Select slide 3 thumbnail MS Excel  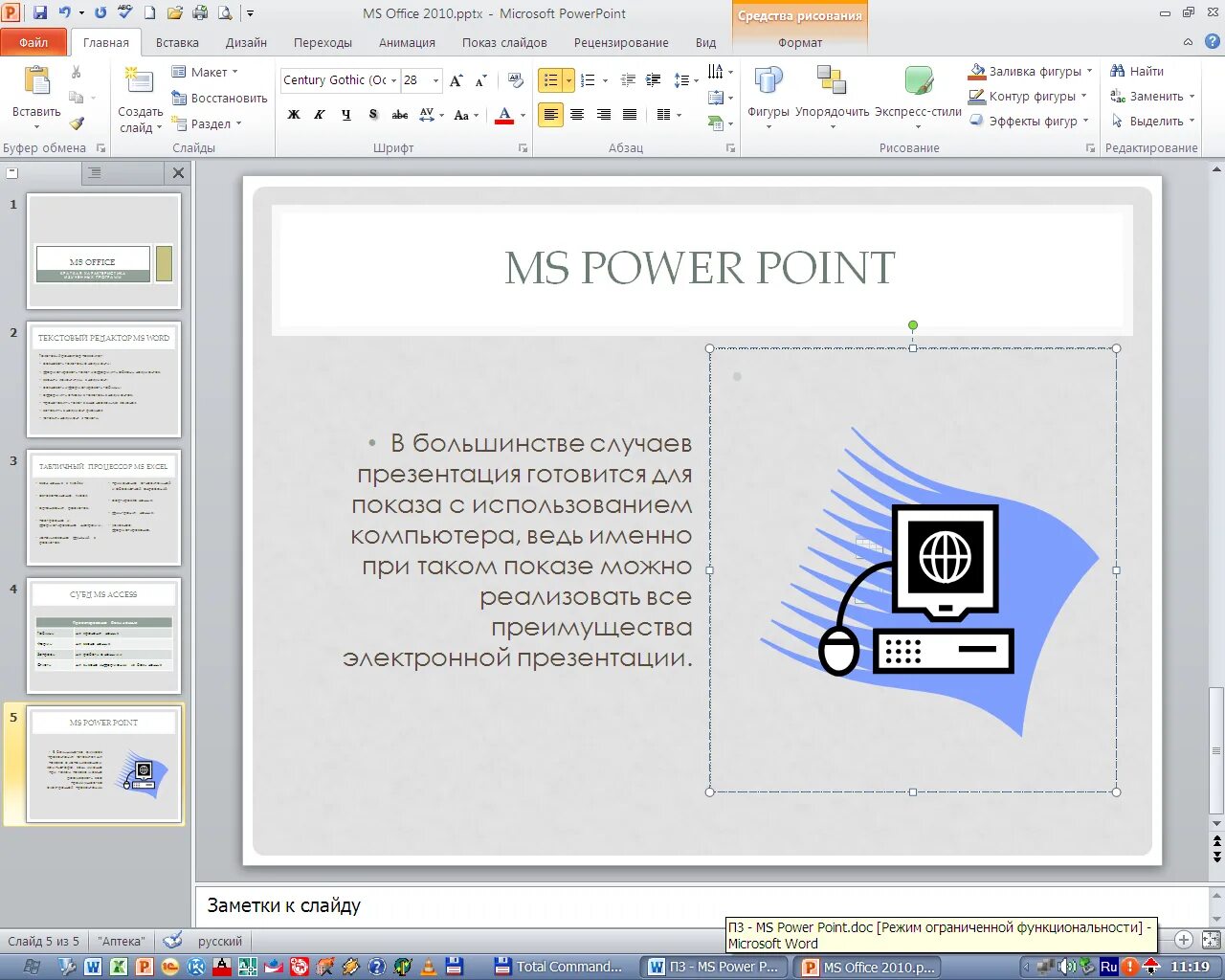point(103,507)
